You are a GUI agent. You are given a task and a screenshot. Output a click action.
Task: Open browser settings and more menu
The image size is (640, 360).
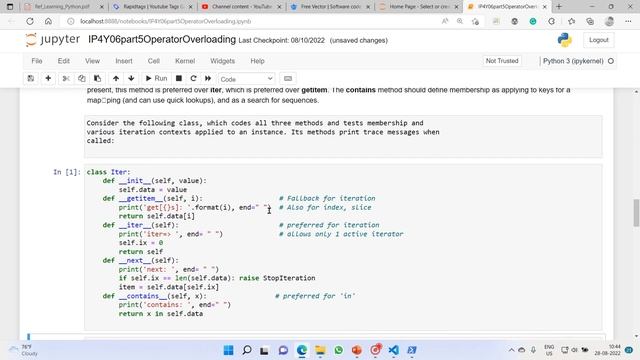[x=628, y=21]
